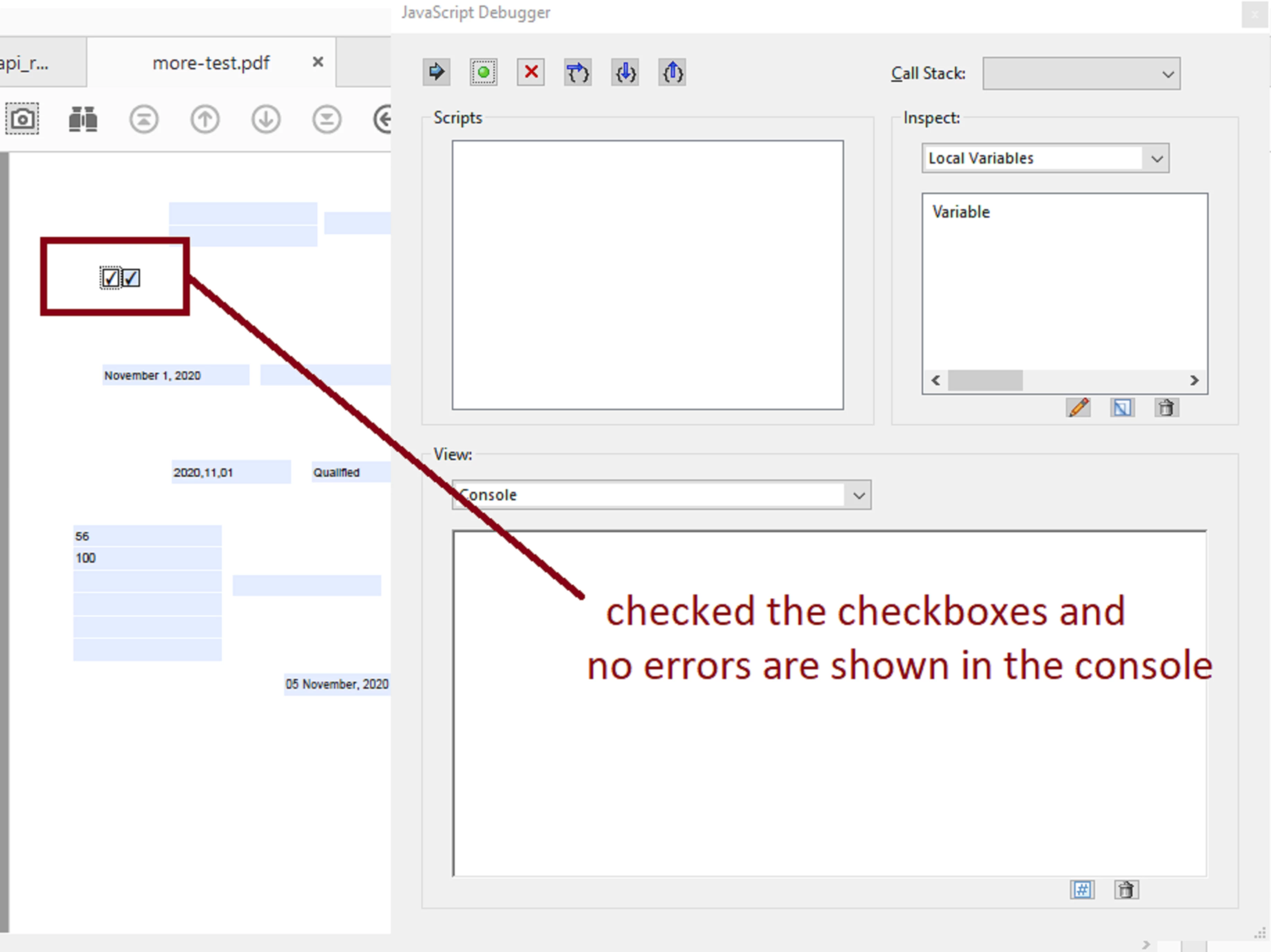This screenshot has height=952, width=1271.
Task: Click the Step Out debugger icon
Action: 672,72
